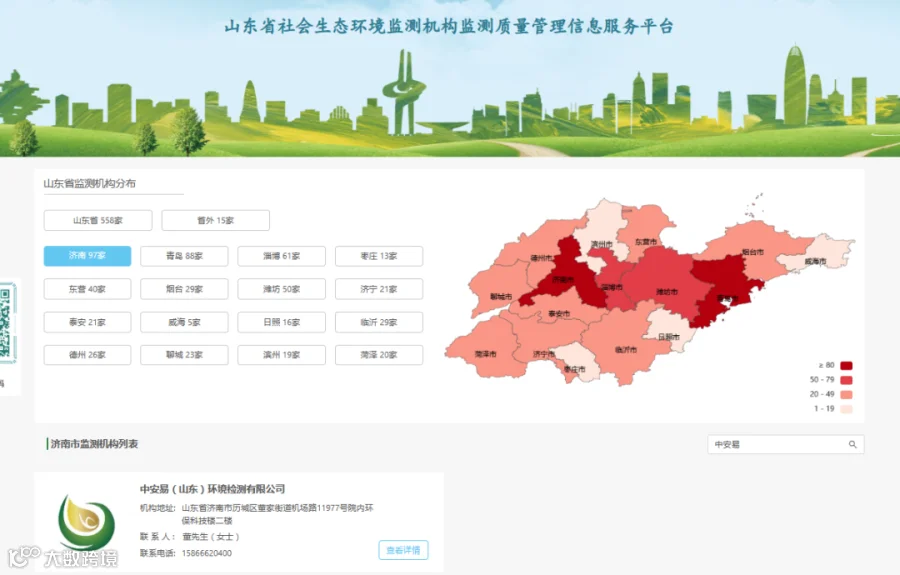Image resolution: width=900 pixels, height=575 pixels.
Task: Open 省外 15家 tab
Action: coord(216,220)
